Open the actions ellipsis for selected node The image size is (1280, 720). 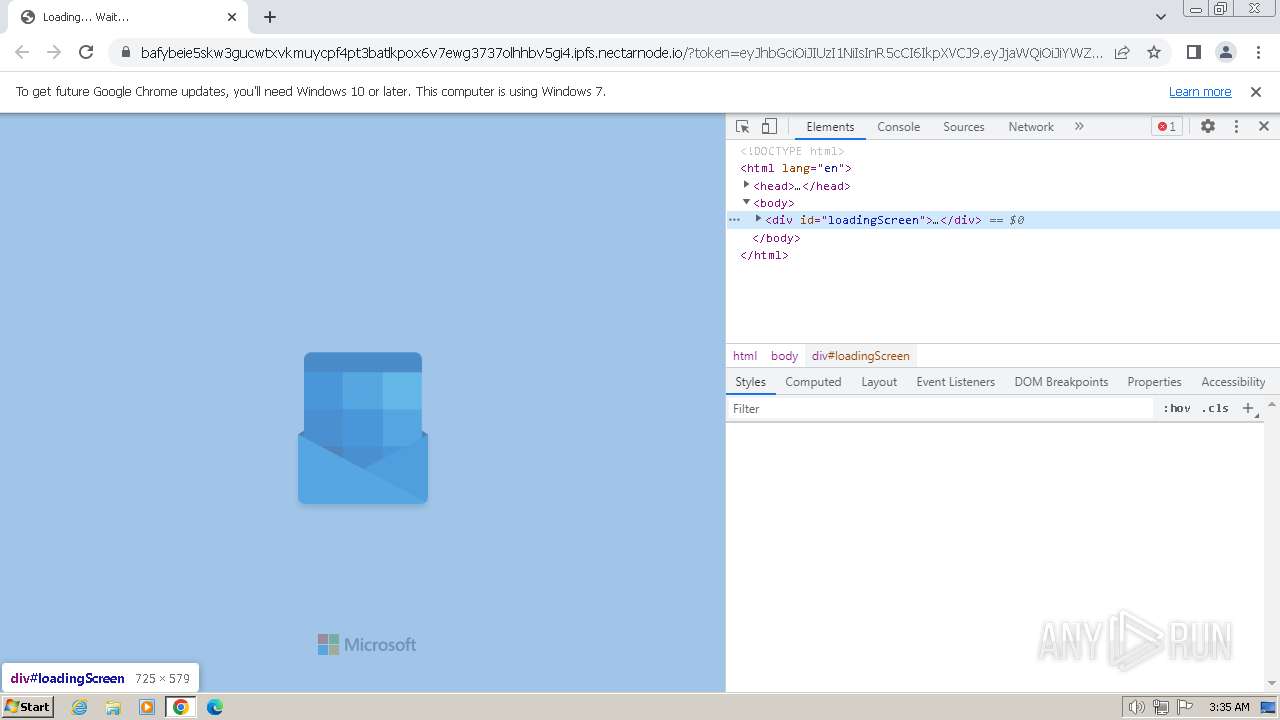734,219
